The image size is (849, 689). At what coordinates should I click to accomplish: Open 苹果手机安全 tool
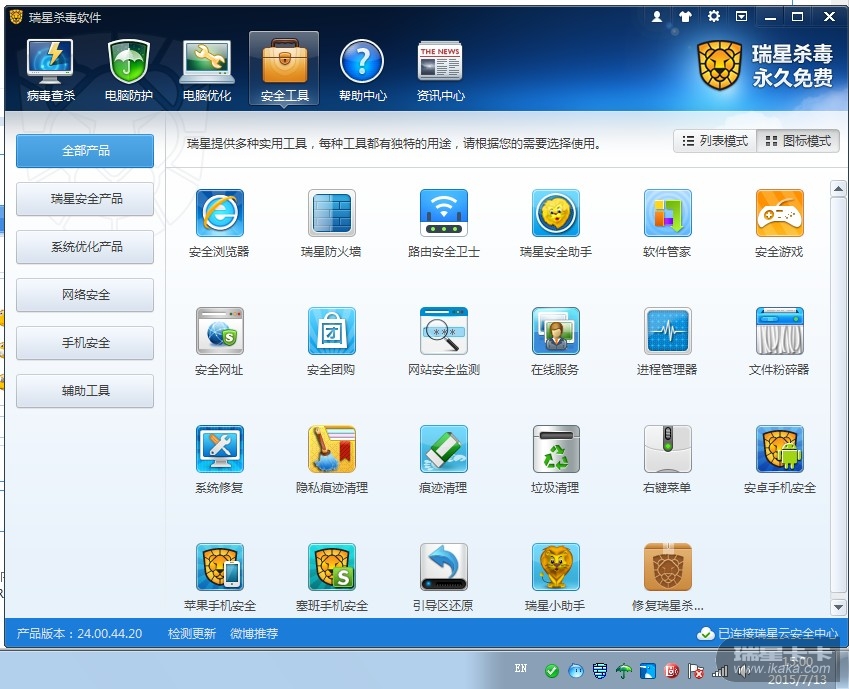pos(219,568)
